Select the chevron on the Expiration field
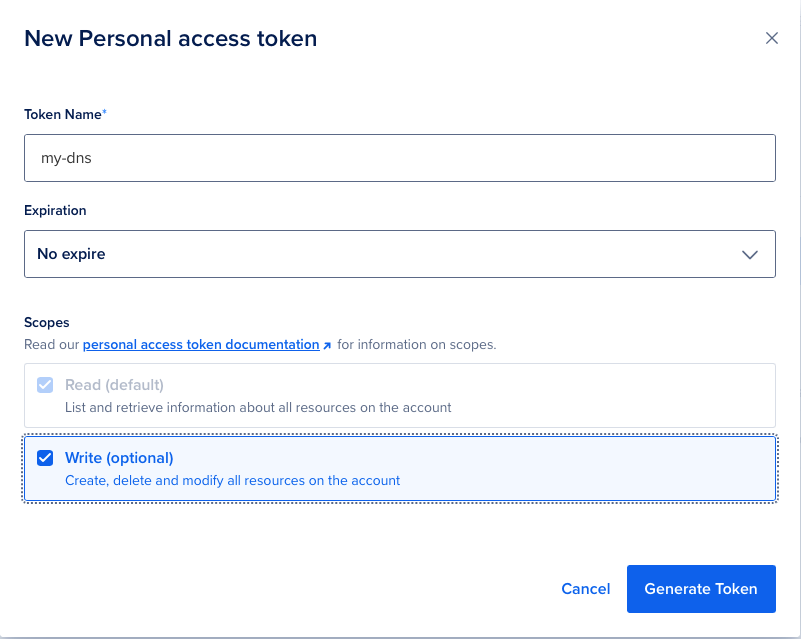Image resolution: width=801 pixels, height=639 pixels. pyautogui.click(x=749, y=254)
